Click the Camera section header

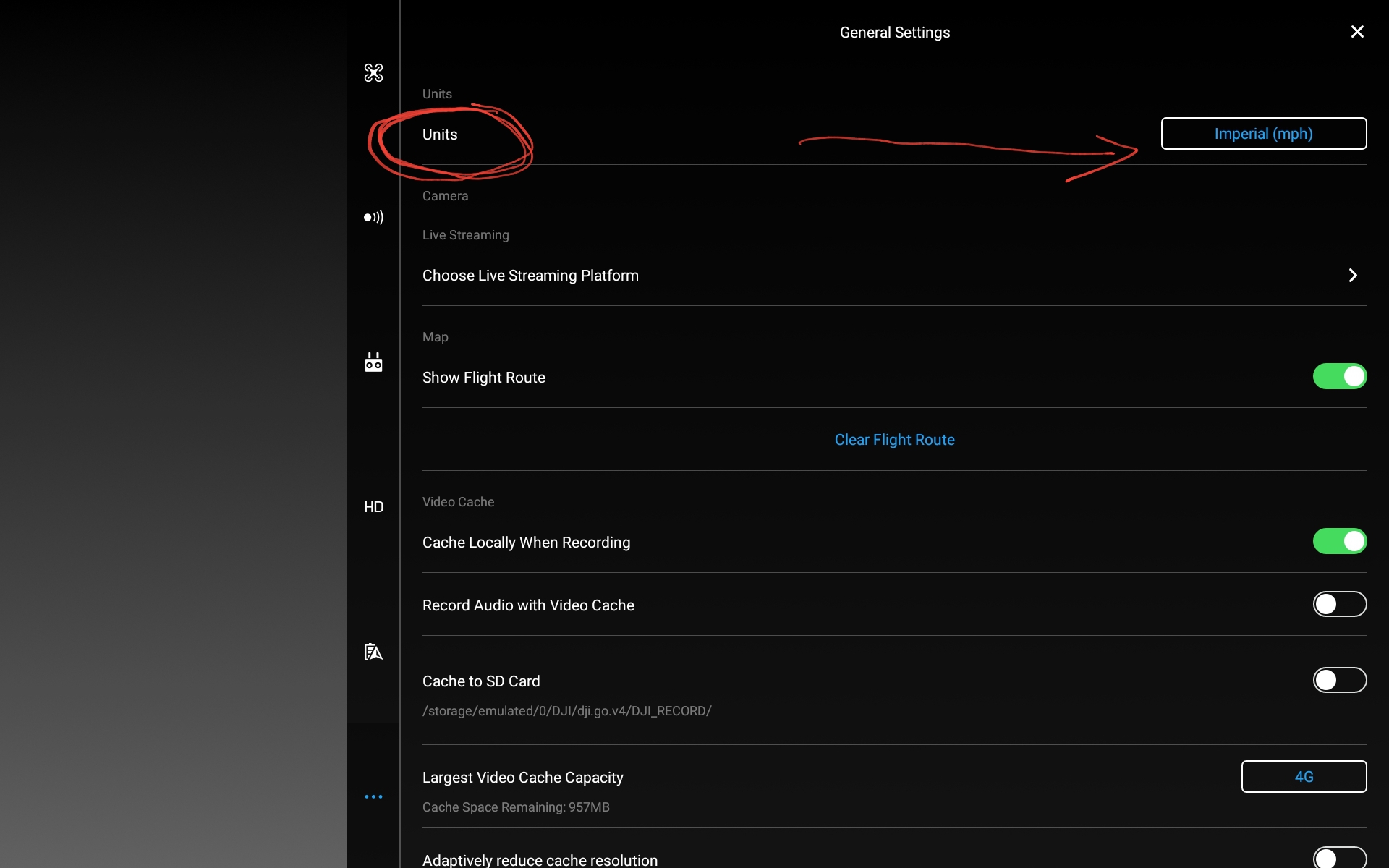click(x=445, y=196)
